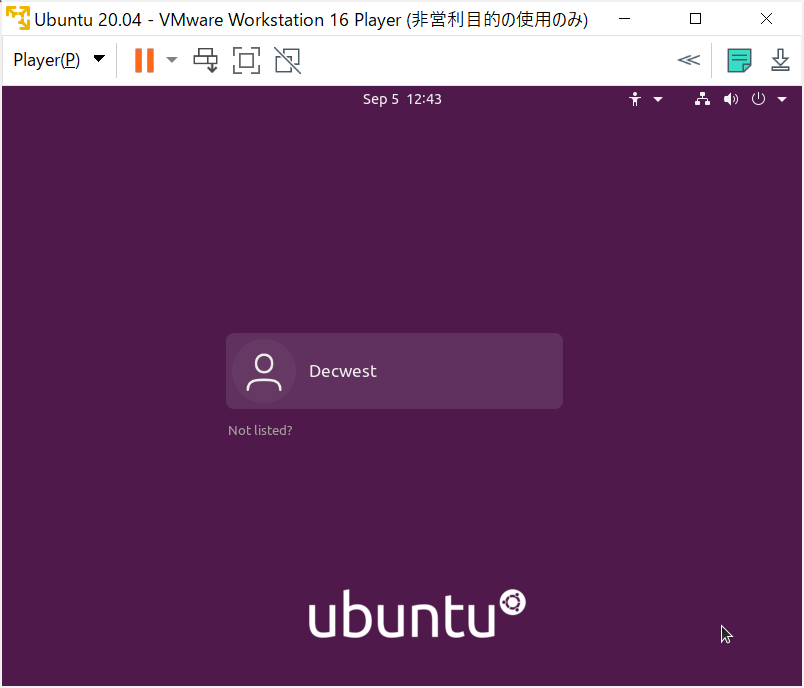
Task: Expand the system menu arrow at top right
Action: point(782,99)
